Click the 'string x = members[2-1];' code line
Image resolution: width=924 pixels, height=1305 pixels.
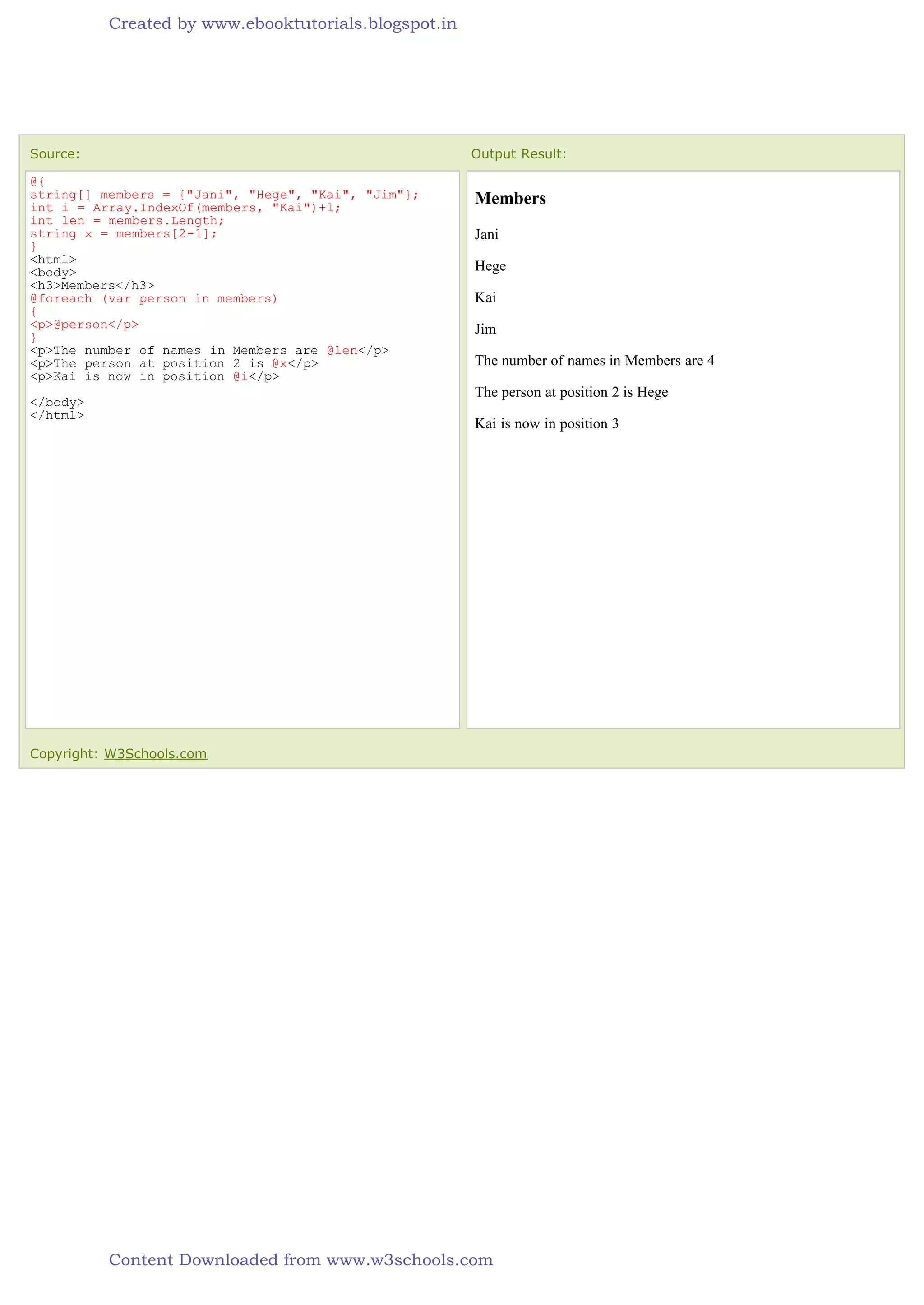pyautogui.click(x=124, y=234)
